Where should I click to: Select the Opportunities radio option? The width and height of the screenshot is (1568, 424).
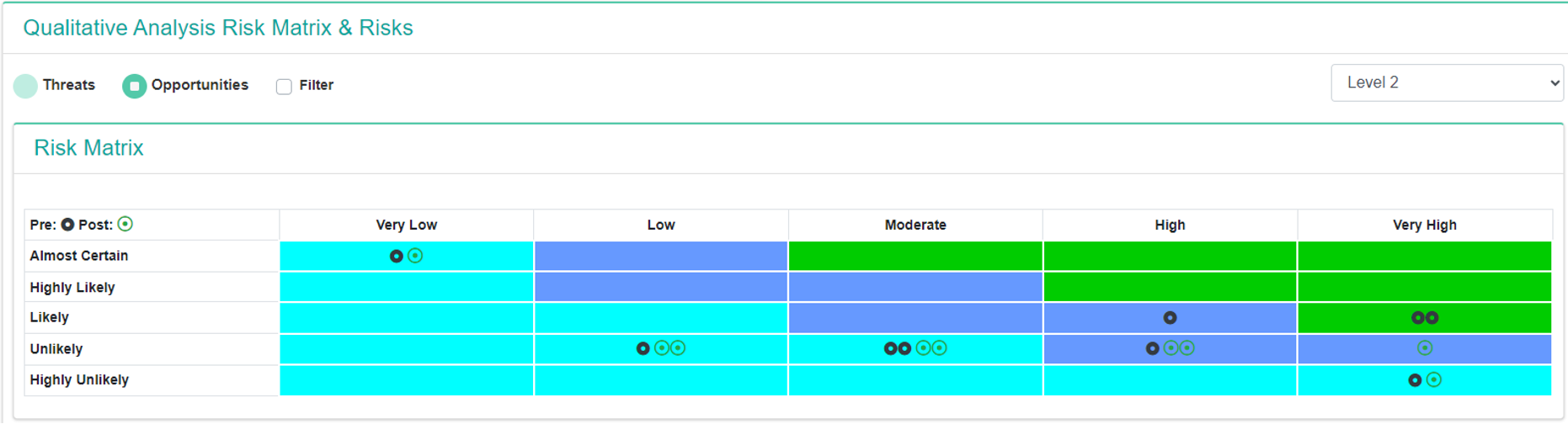134,86
